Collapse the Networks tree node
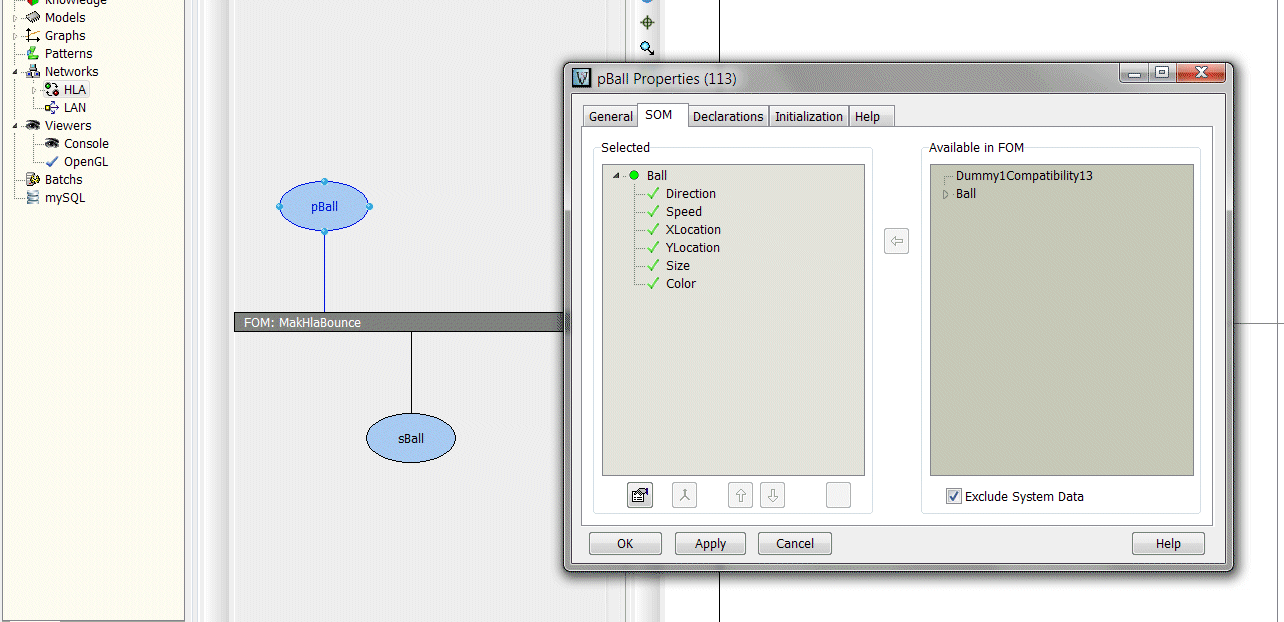Screen dimensions: 1284x622 [16, 72]
